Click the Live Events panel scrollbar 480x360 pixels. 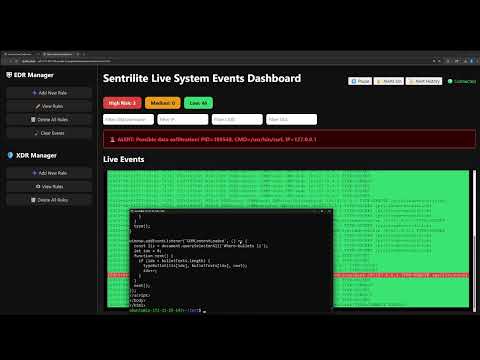click(x=474, y=241)
